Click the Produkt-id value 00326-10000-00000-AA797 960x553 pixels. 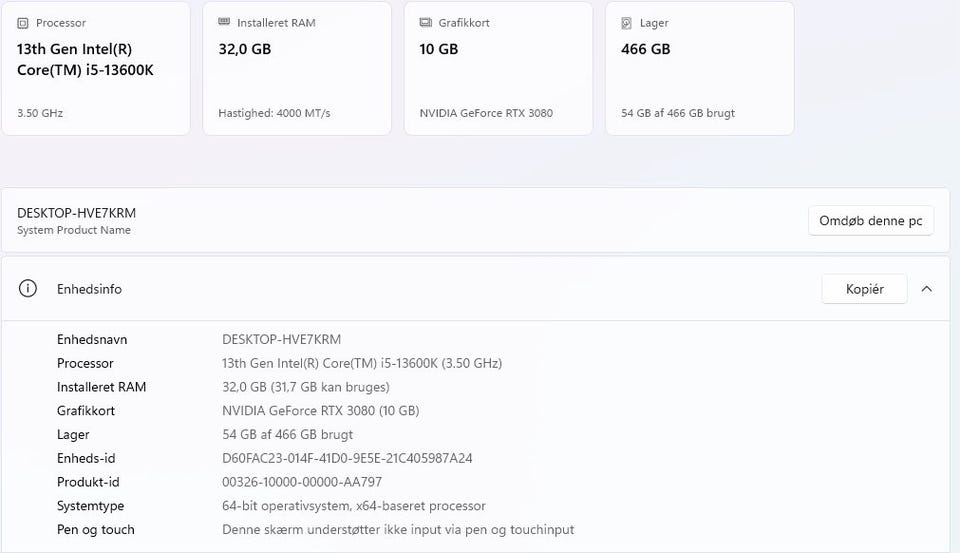pyautogui.click(x=302, y=482)
